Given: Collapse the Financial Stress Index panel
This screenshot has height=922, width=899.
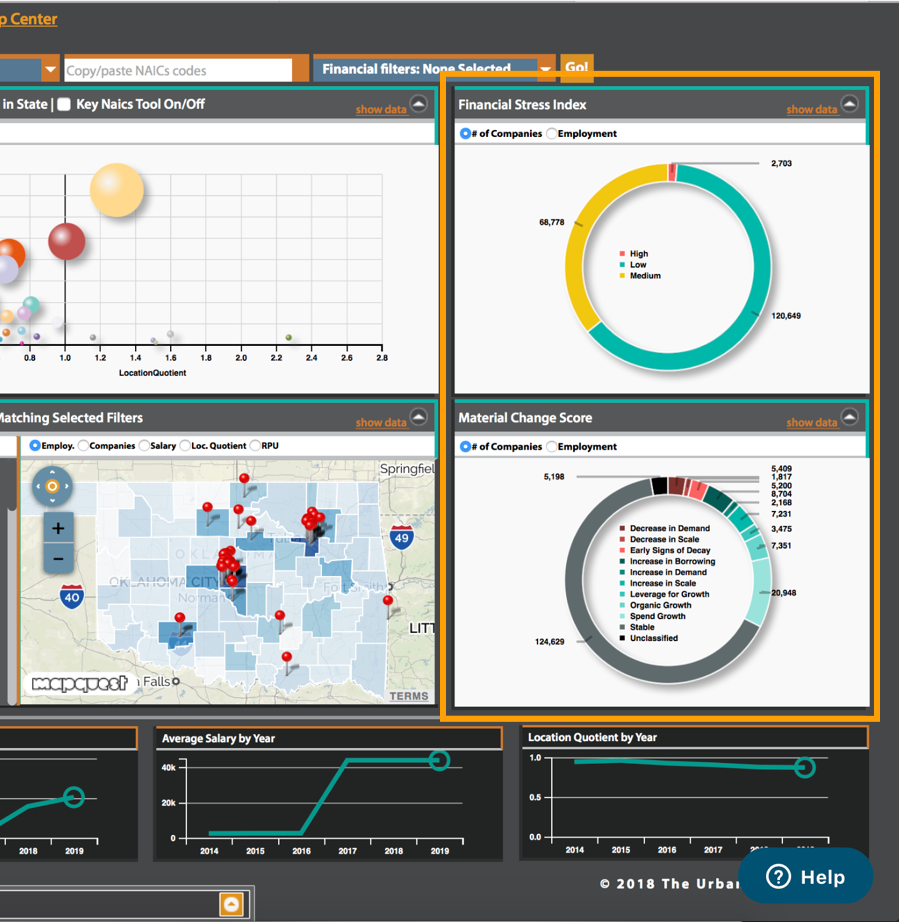Looking at the screenshot, I should 849,104.
